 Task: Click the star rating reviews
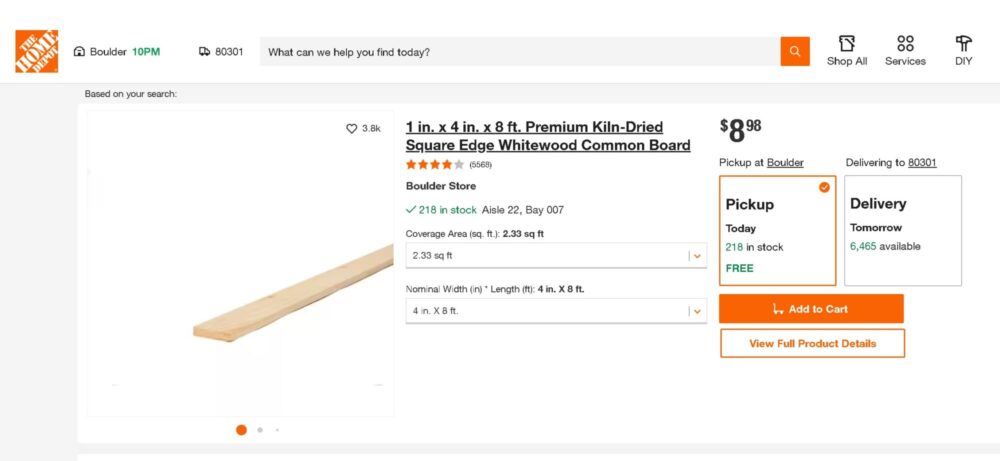[x=435, y=165]
